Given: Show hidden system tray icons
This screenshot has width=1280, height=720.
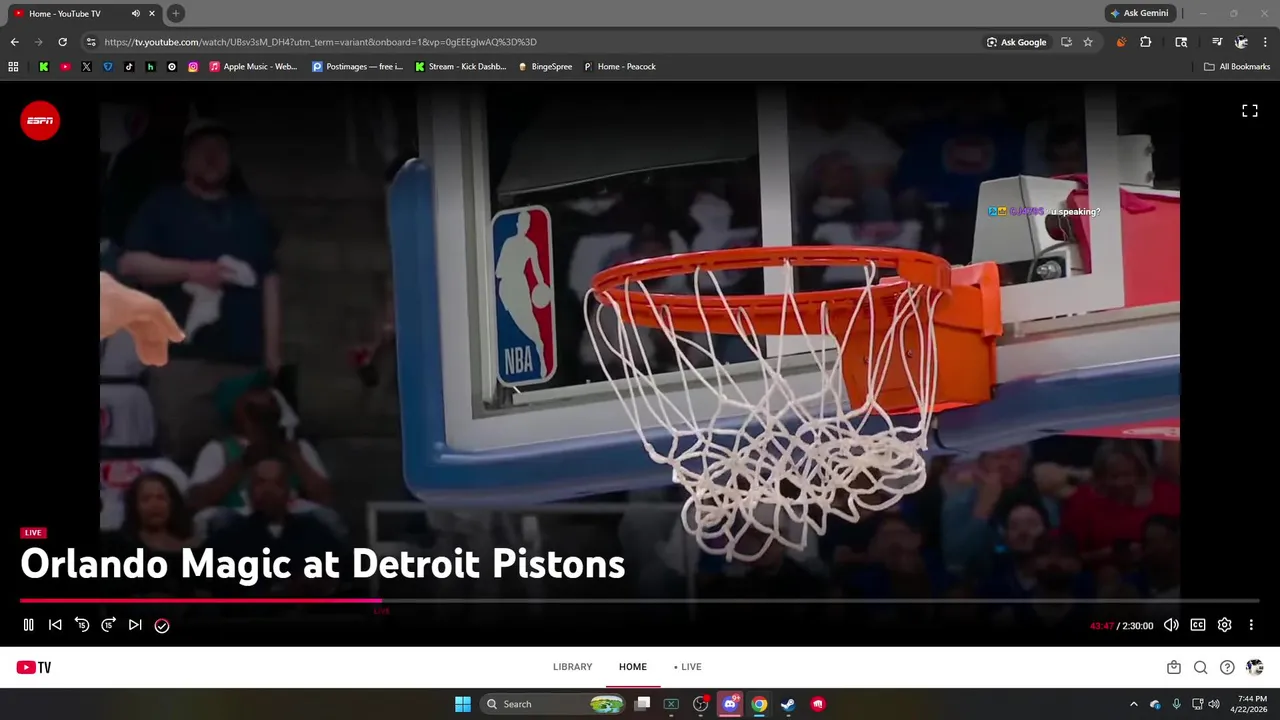Looking at the screenshot, I should 1133,704.
